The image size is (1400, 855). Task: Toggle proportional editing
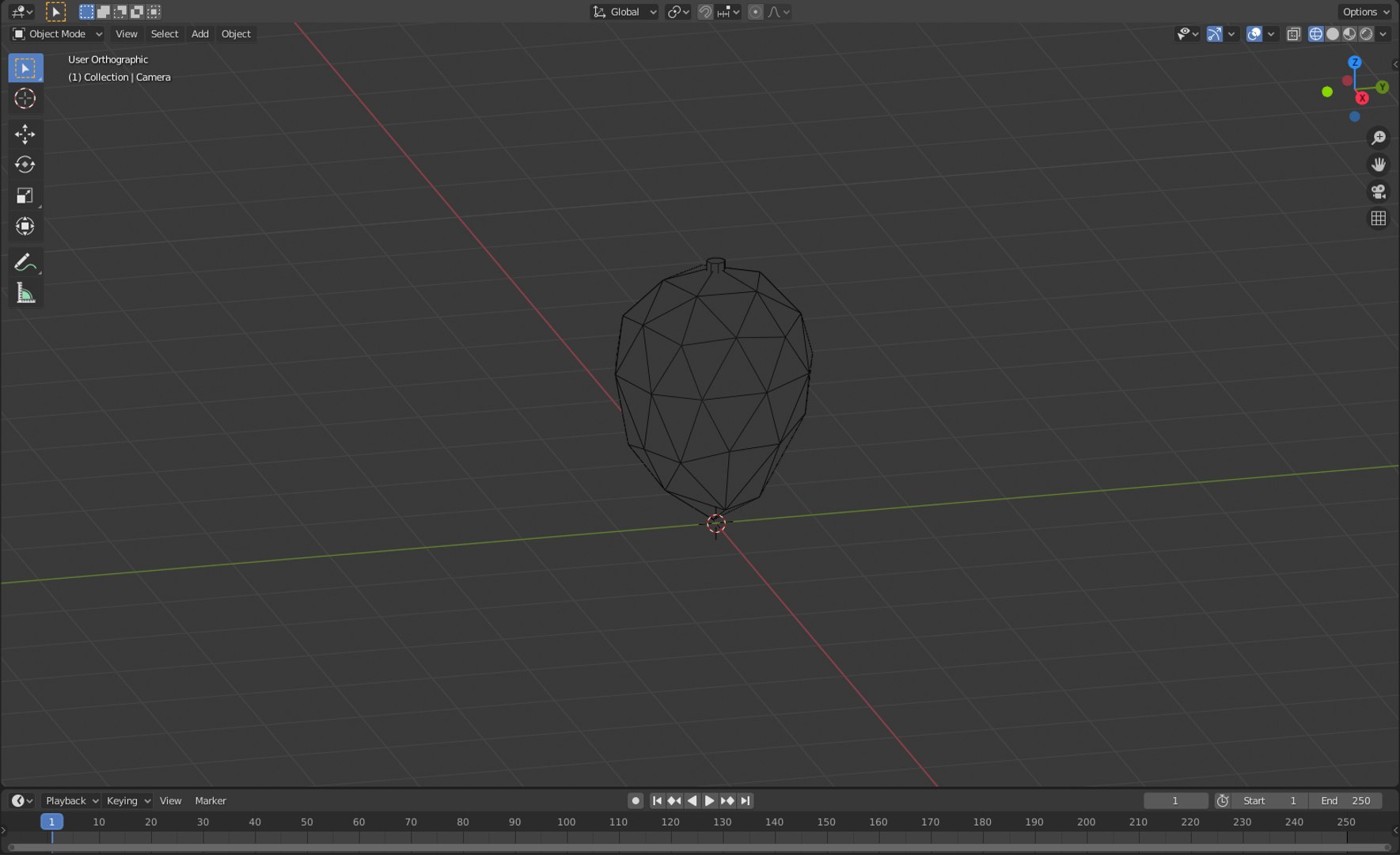click(x=756, y=12)
